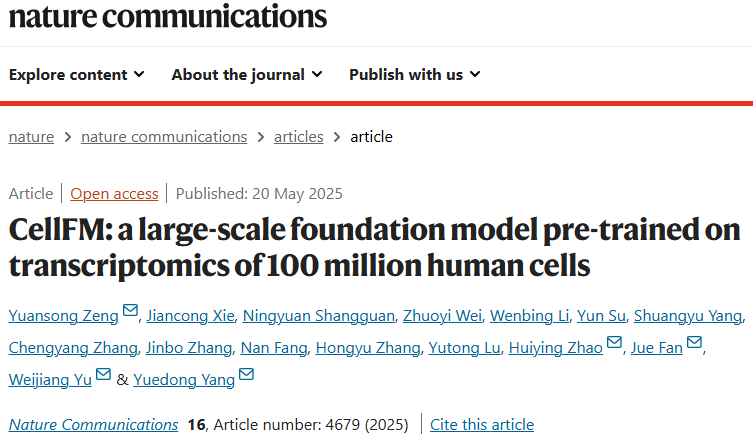753x447 pixels.
Task: Open the italic Nature Communications journal link
Action: tap(93, 424)
